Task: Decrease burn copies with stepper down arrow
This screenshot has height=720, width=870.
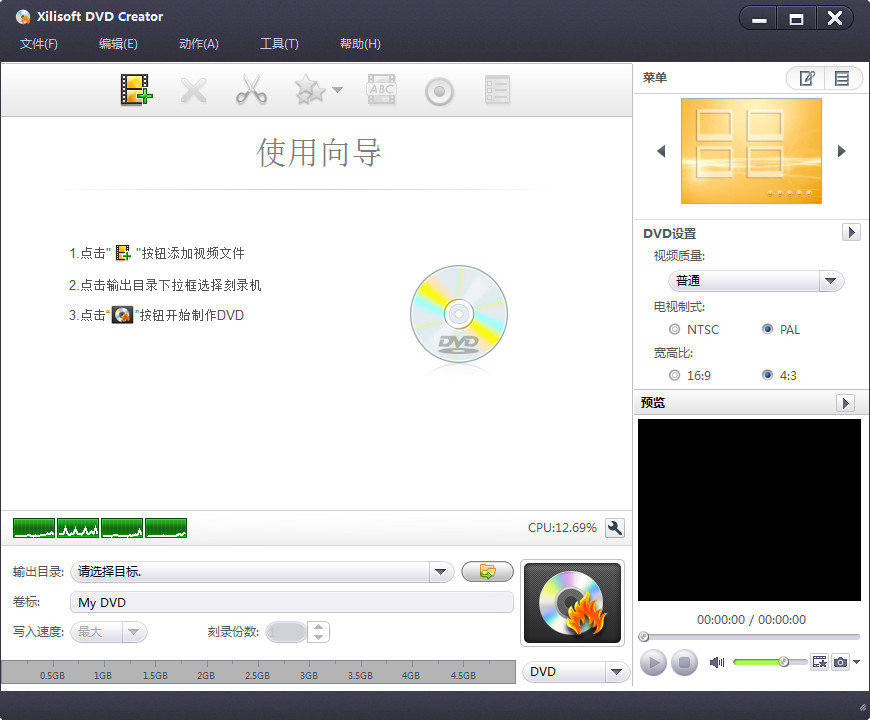Action: pos(318,637)
